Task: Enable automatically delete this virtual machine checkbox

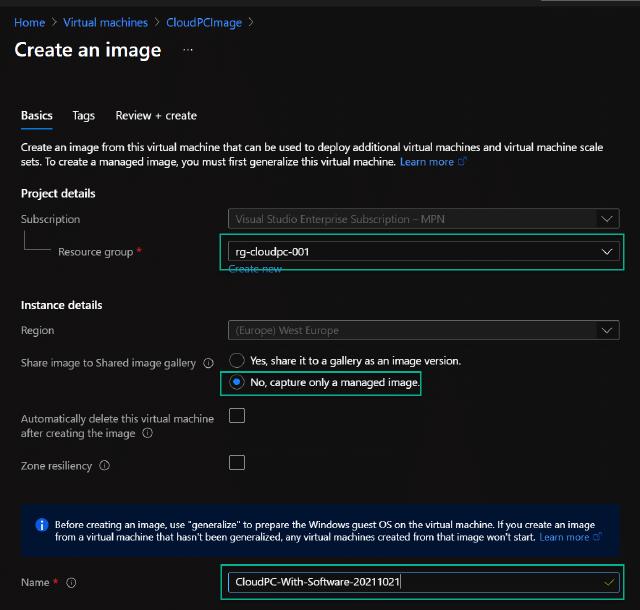Action: click(x=237, y=417)
